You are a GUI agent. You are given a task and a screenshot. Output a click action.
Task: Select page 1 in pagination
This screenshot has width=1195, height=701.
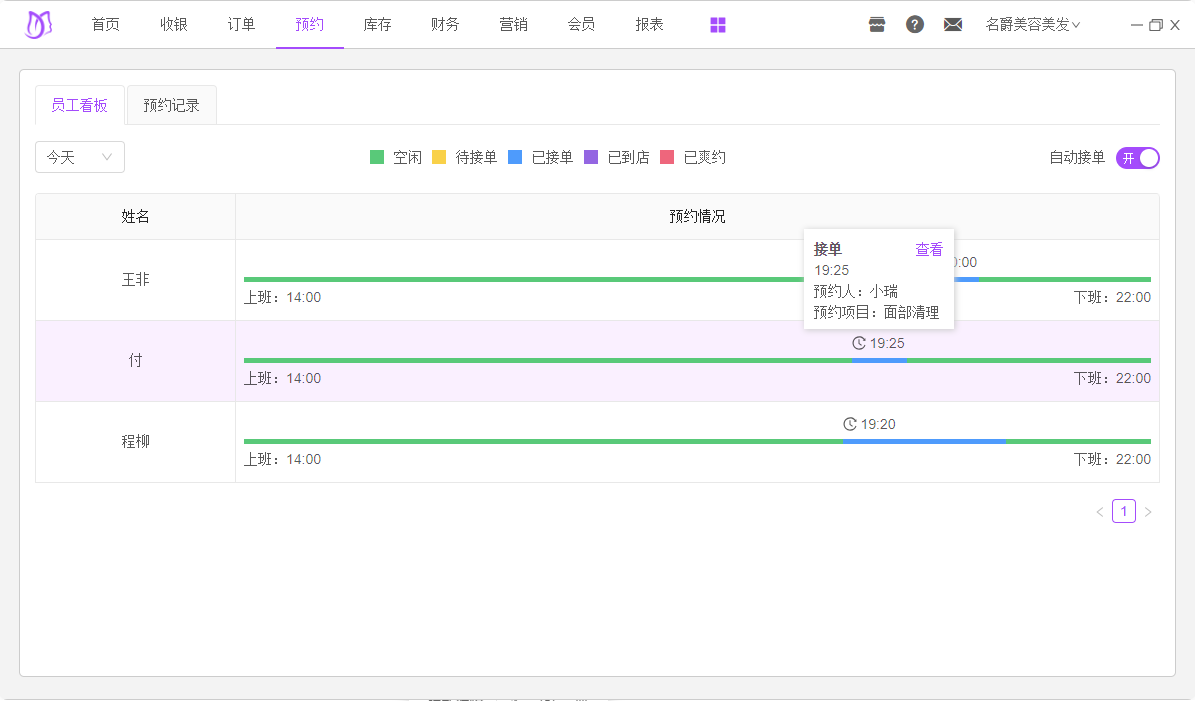[x=1124, y=512]
